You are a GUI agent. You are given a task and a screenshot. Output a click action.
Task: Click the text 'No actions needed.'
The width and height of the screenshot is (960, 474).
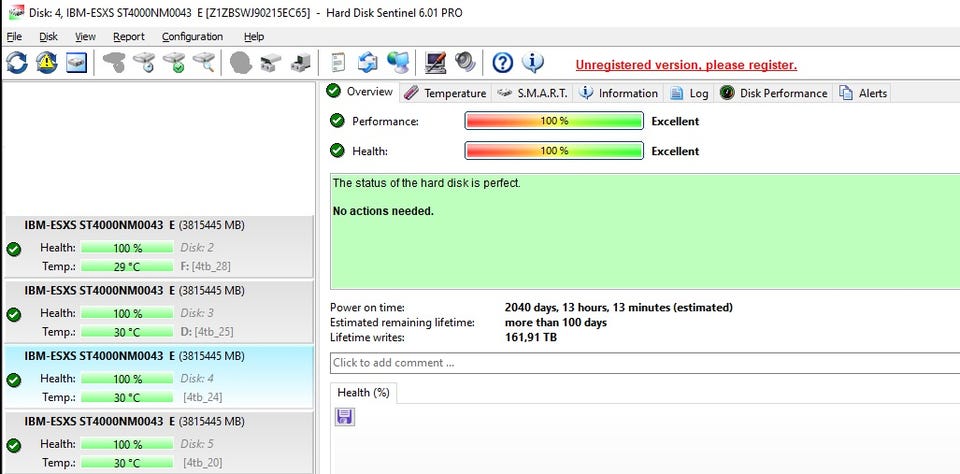pos(383,211)
